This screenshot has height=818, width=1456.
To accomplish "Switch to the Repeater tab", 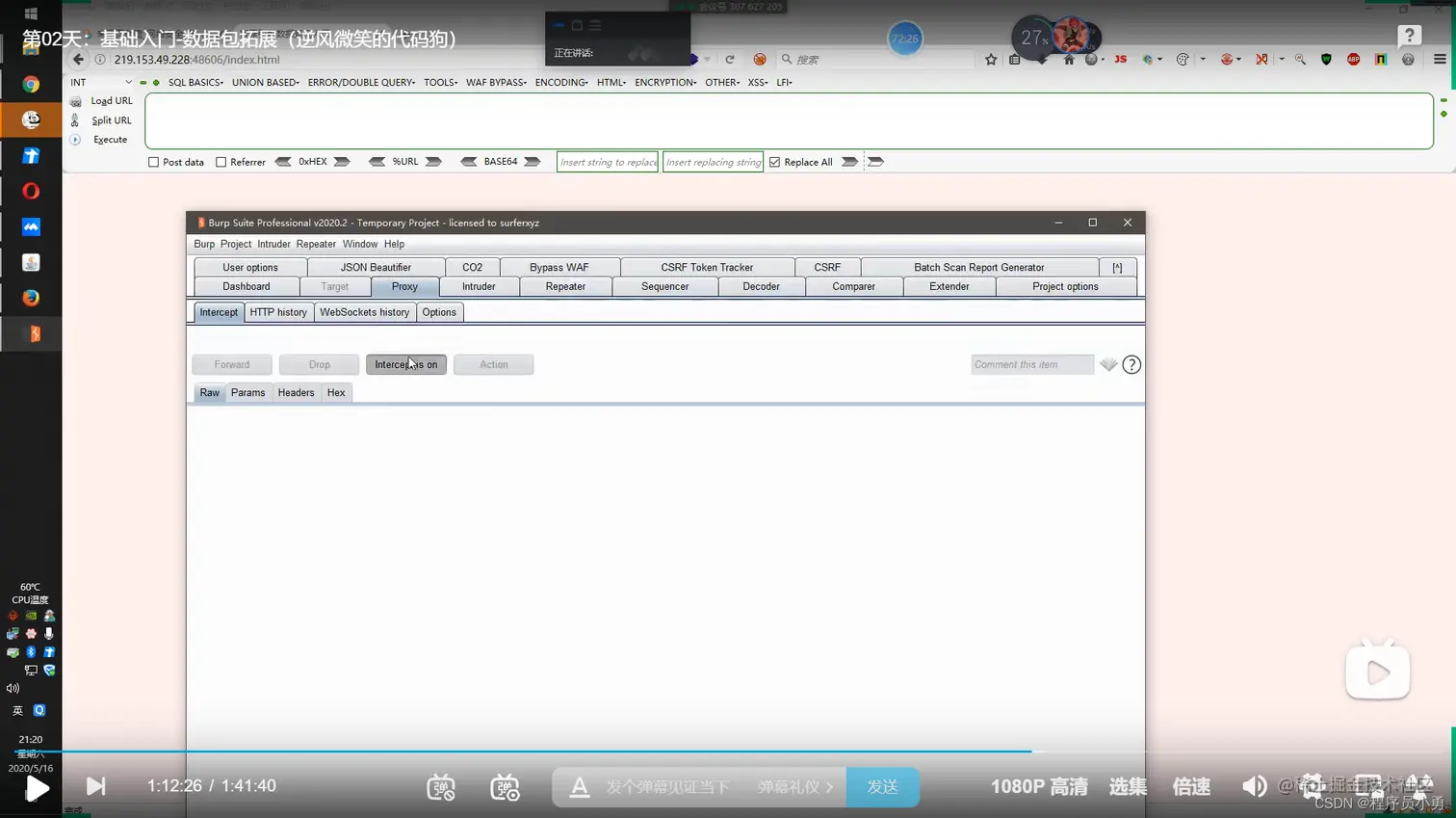I will pos(565,287).
